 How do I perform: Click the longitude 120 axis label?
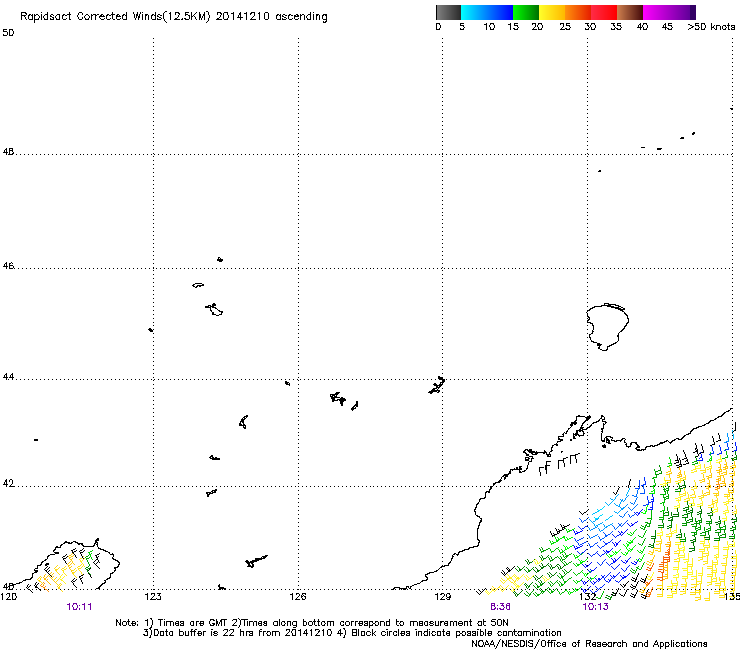(x=8, y=596)
